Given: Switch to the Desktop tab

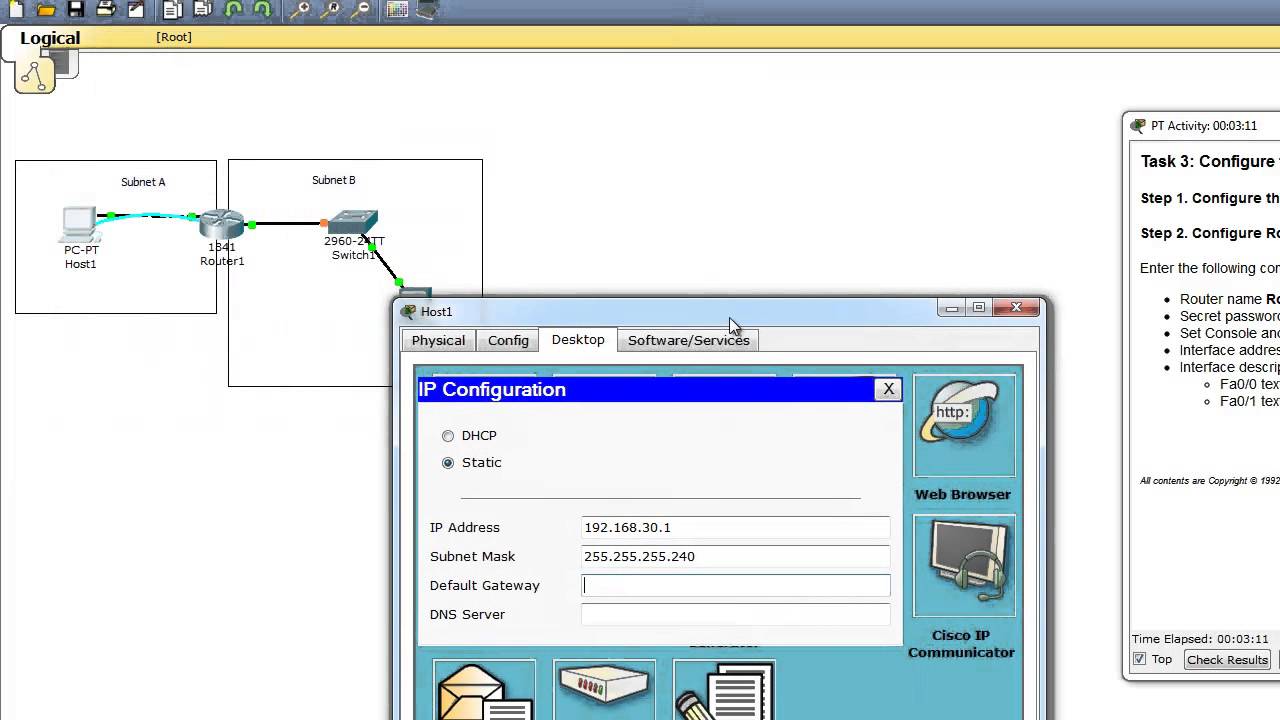Looking at the screenshot, I should (578, 340).
